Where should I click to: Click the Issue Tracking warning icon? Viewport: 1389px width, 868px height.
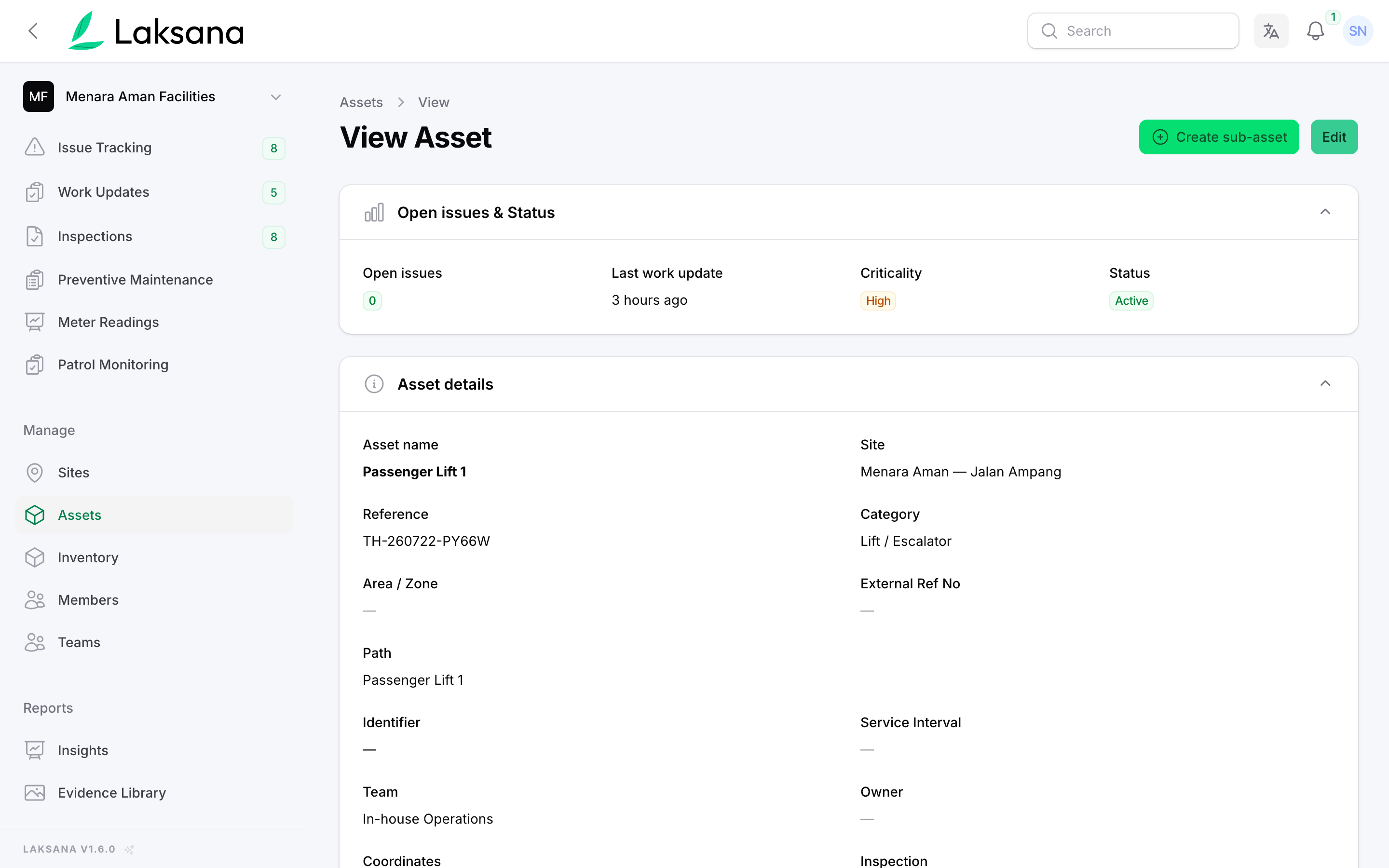tap(35, 148)
